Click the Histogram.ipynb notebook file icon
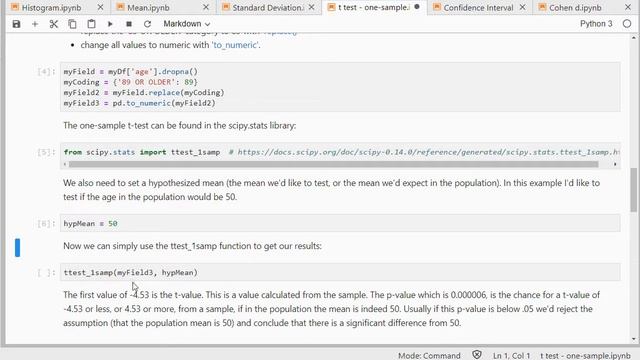This screenshot has width=640, height=360. tap(15, 7)
